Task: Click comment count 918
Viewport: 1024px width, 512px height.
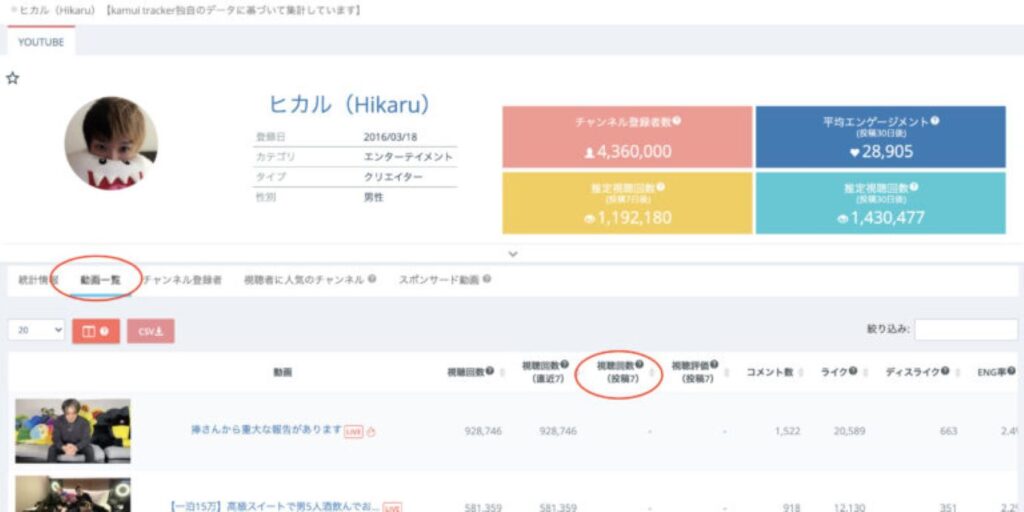Action: (x=792, y=507)
